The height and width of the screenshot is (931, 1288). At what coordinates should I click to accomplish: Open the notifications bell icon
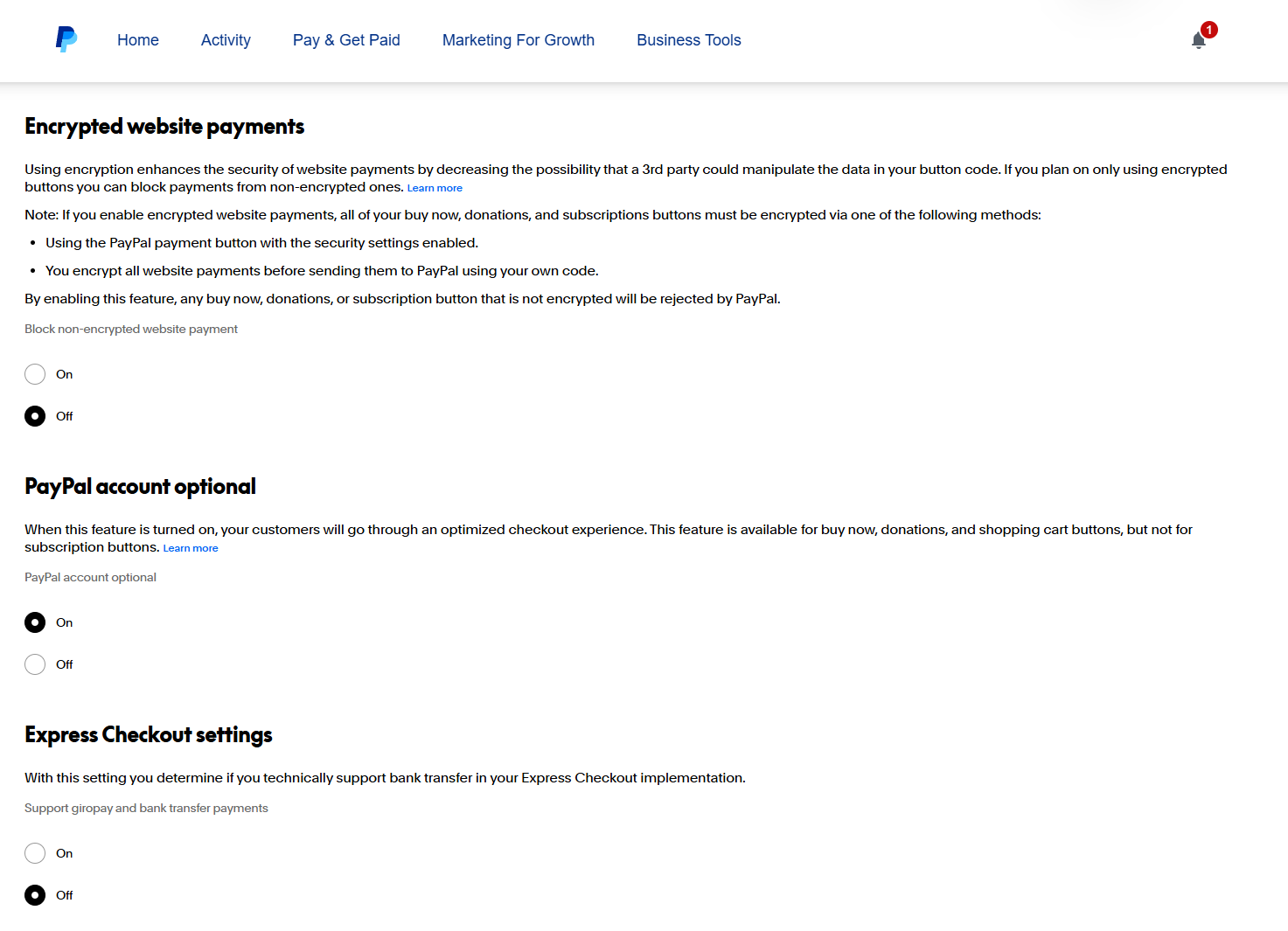(1199, 40)
